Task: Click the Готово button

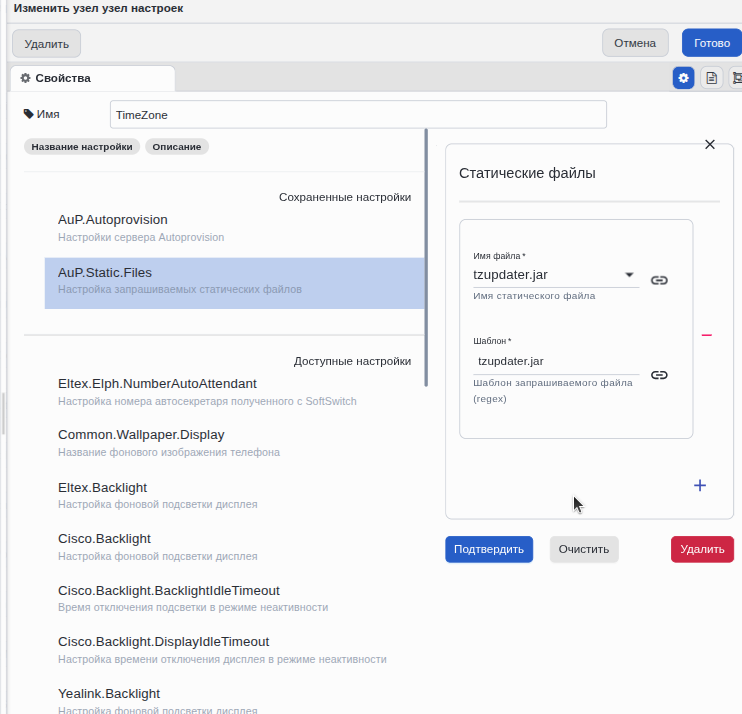Action: [x=712, y=43]
